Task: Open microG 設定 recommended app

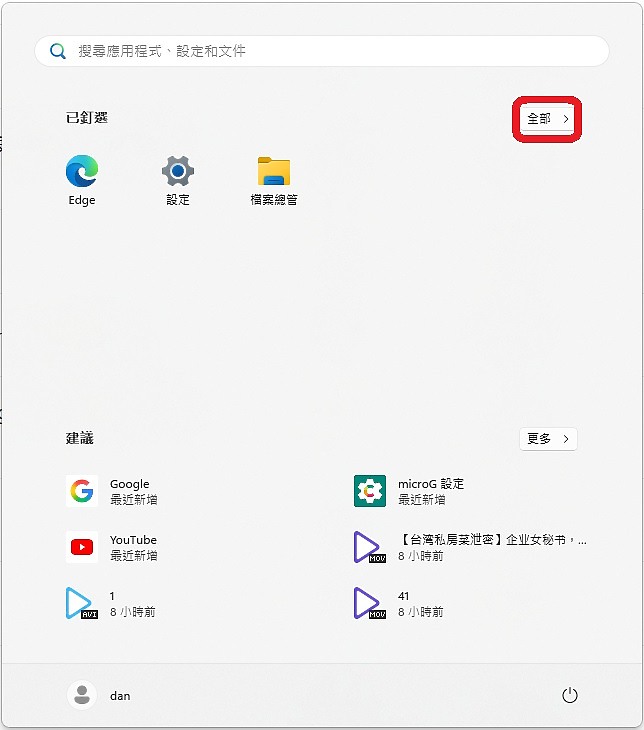Action: [409, 491]
